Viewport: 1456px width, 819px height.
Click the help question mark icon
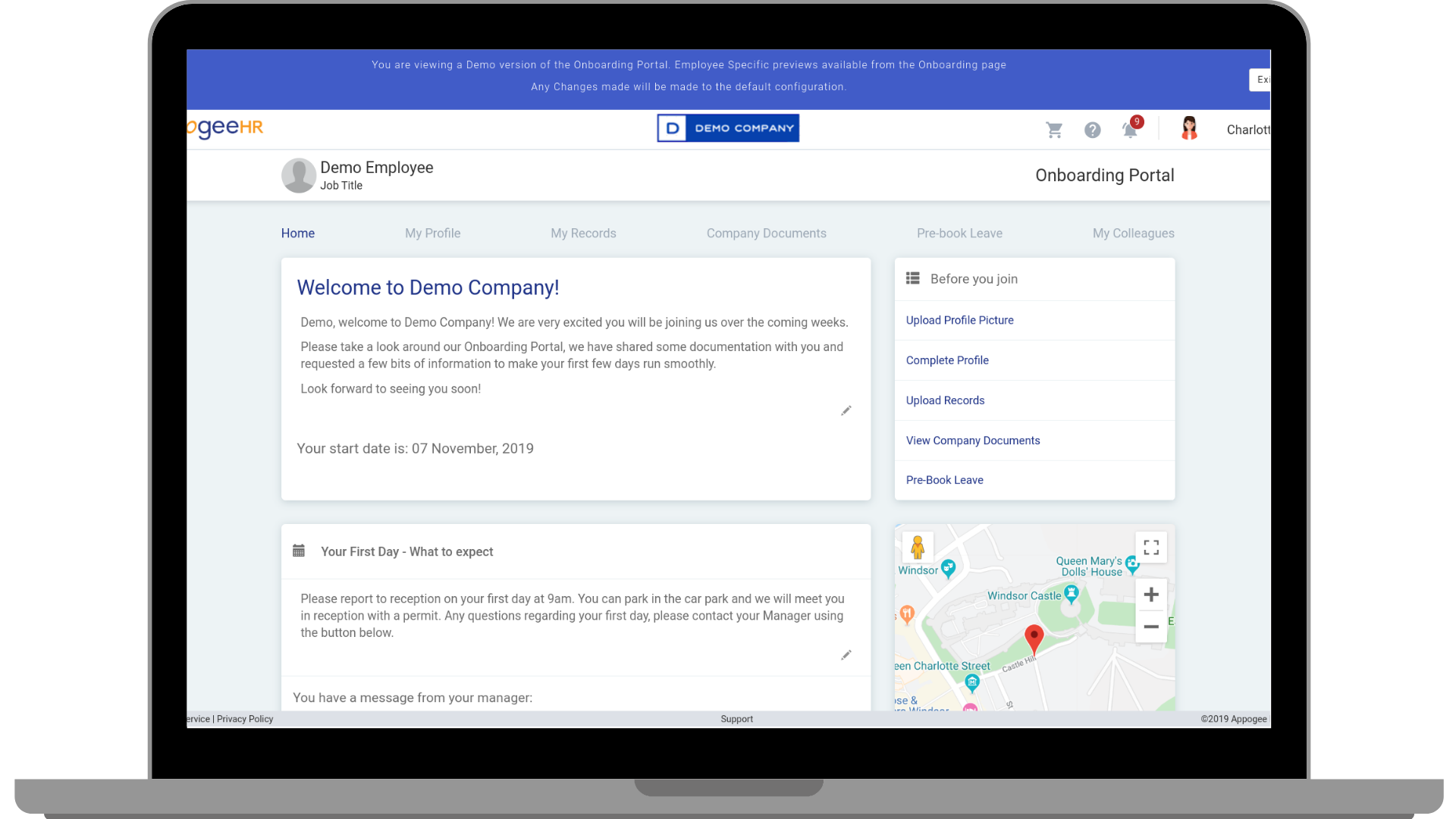1092,130
